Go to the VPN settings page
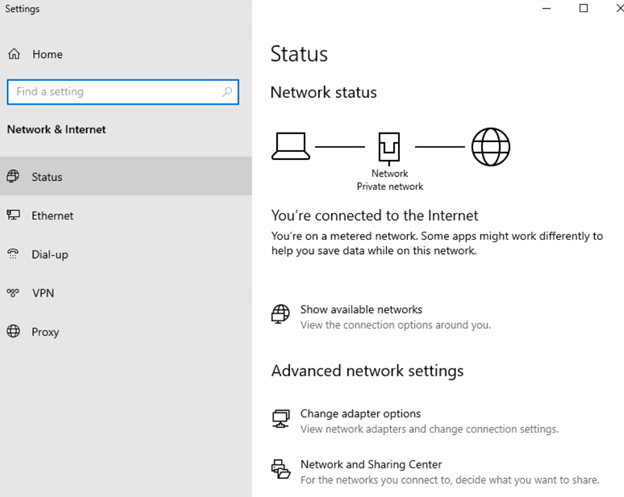The width and height of the screenshot is (624, 497). coord(43,293)
